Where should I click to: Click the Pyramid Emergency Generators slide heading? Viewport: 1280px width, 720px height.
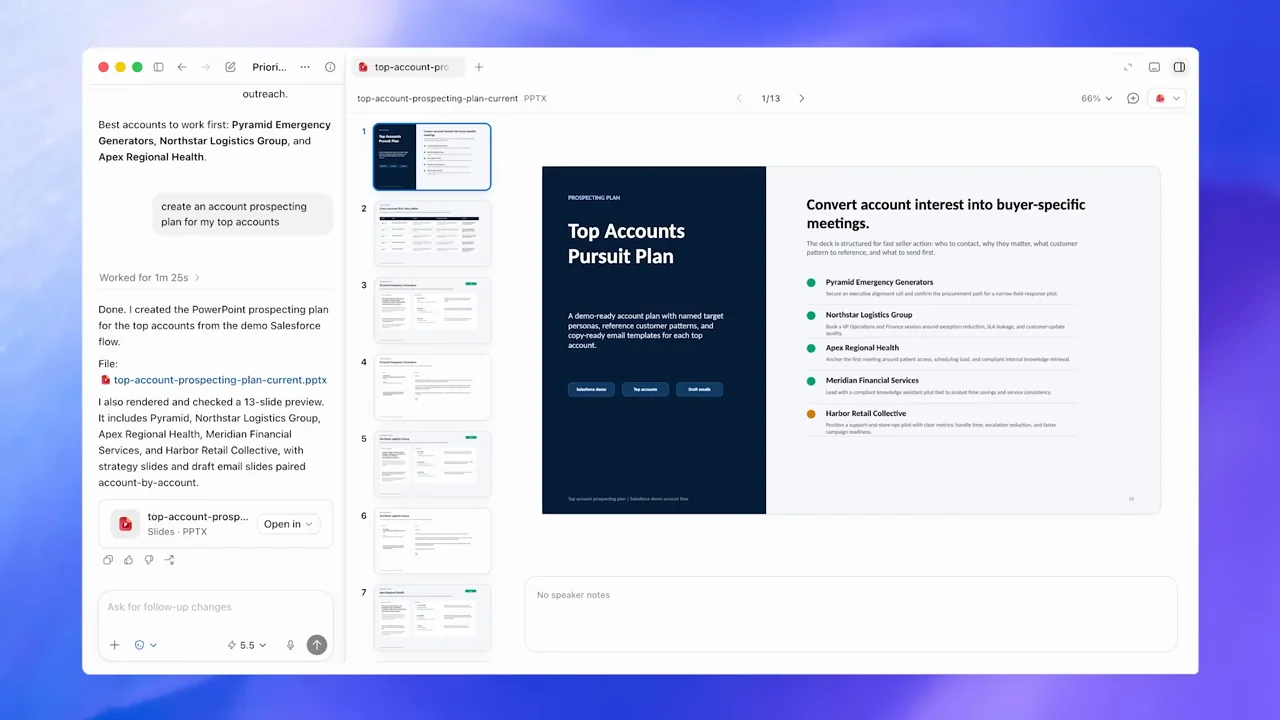879,282
